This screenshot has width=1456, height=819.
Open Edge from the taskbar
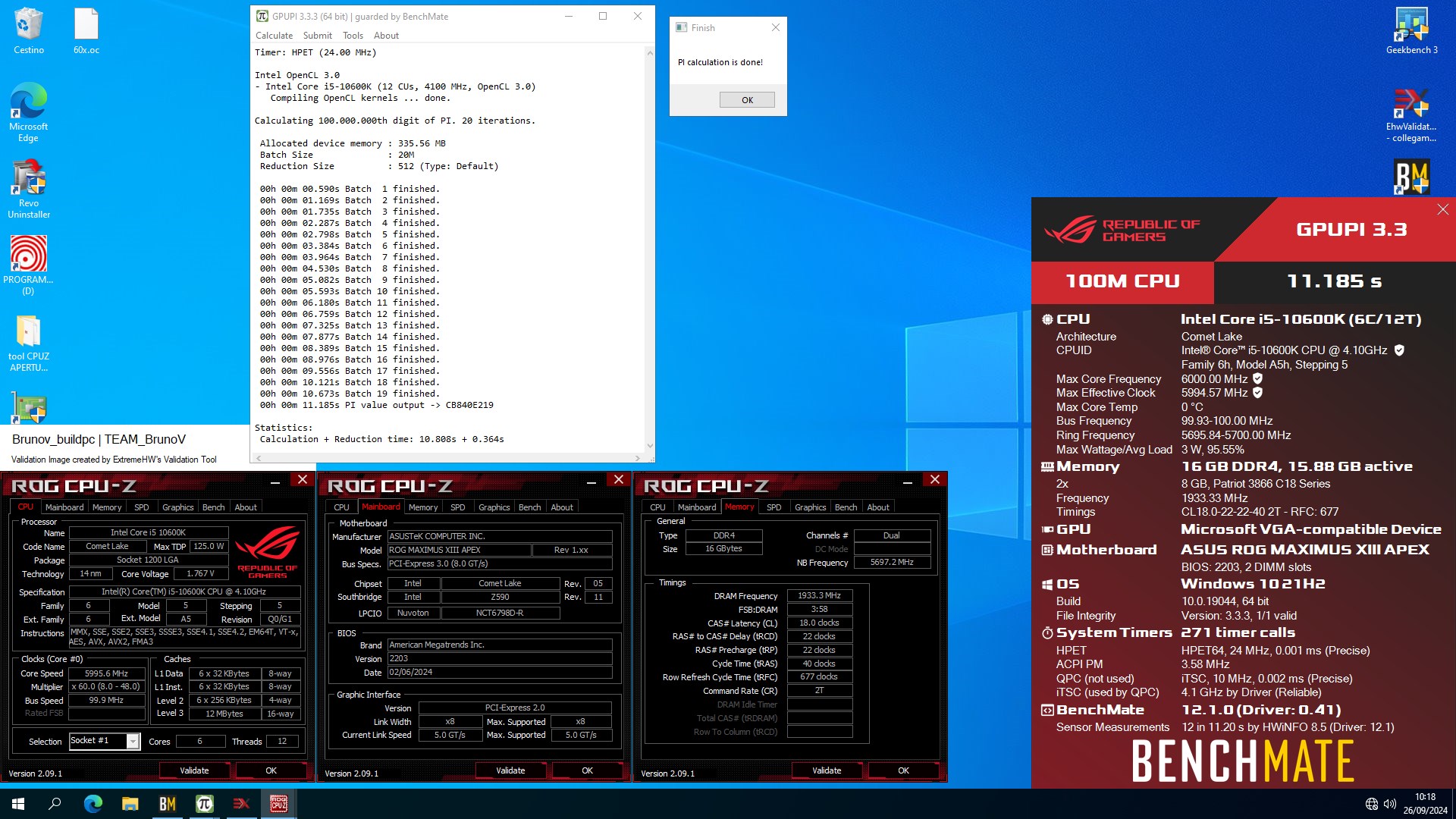coord(93,804)
